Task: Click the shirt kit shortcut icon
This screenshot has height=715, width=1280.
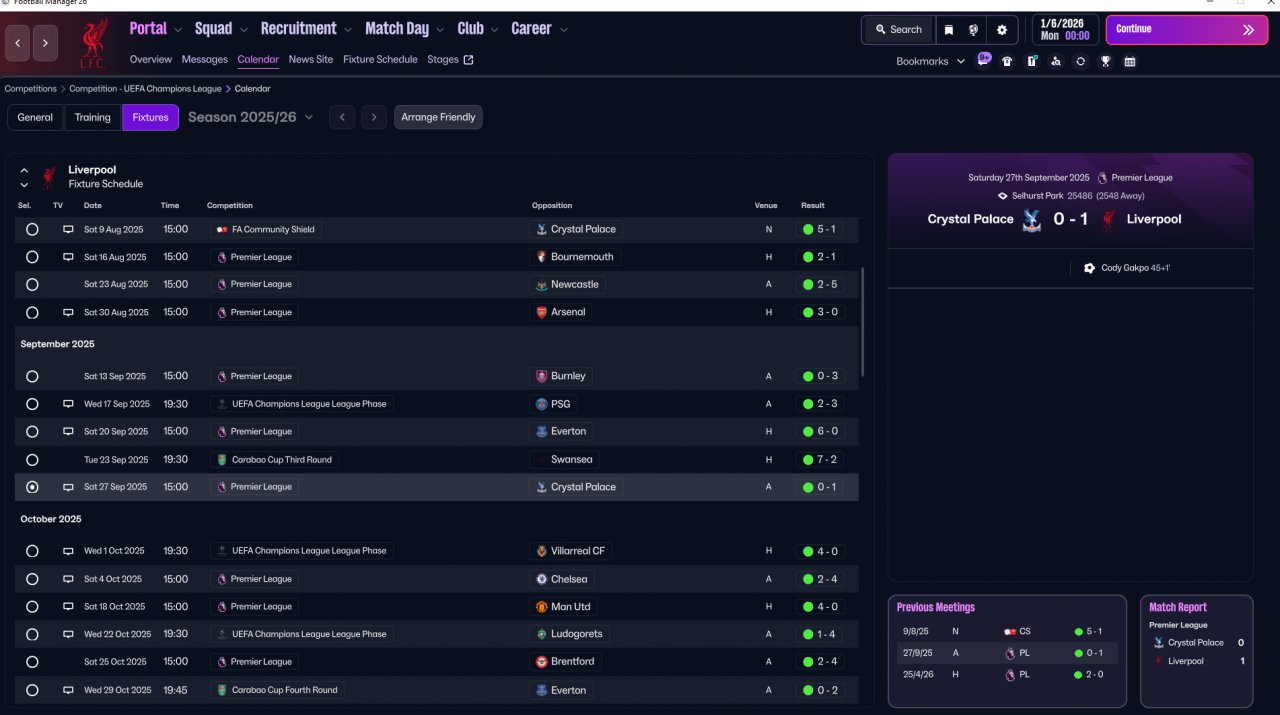Action: click(1007, 61)
